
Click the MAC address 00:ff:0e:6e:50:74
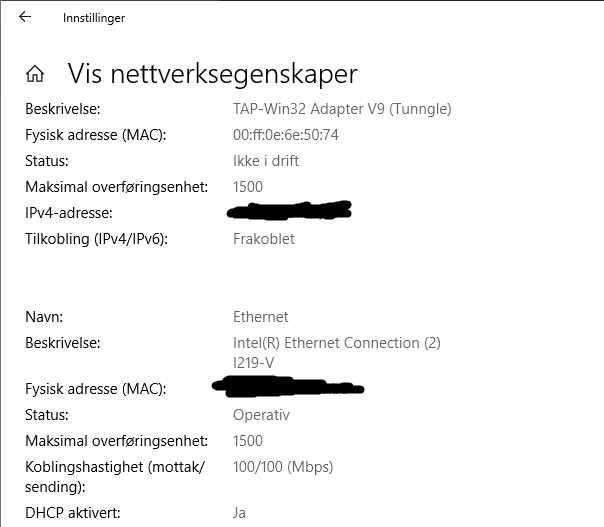286,135
